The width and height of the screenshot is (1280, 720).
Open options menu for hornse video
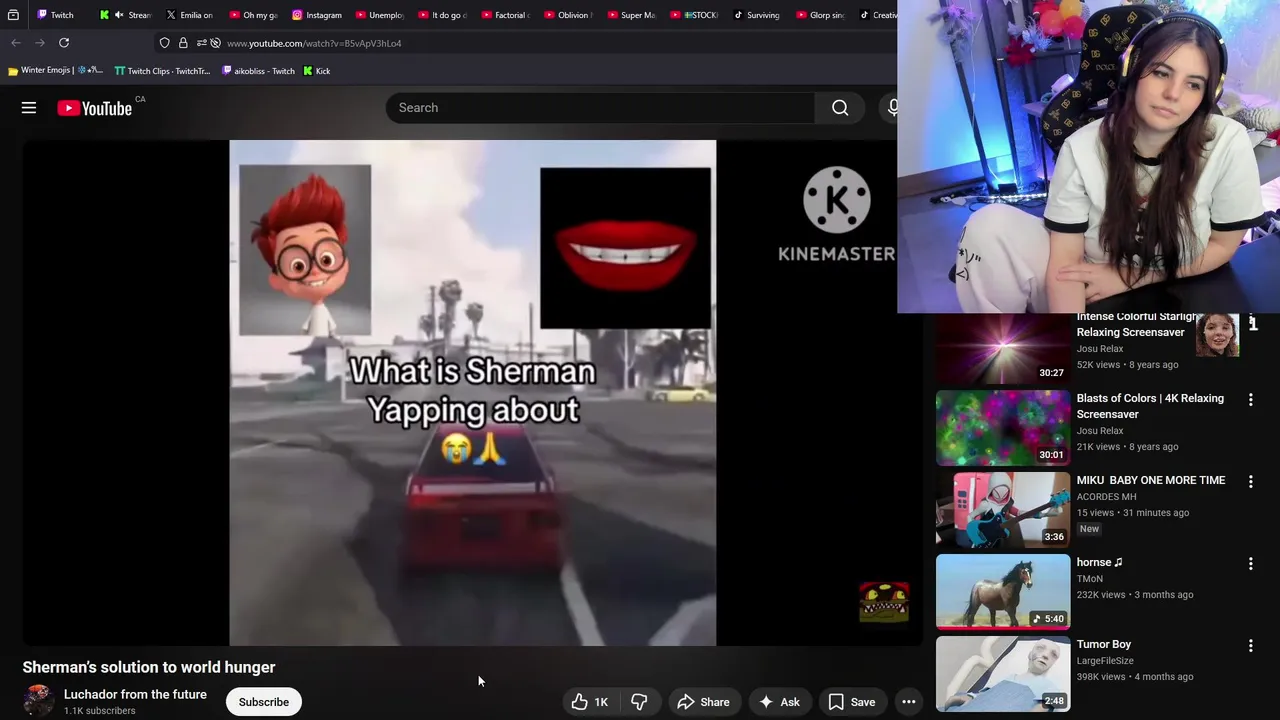[x=1250, y=564]
